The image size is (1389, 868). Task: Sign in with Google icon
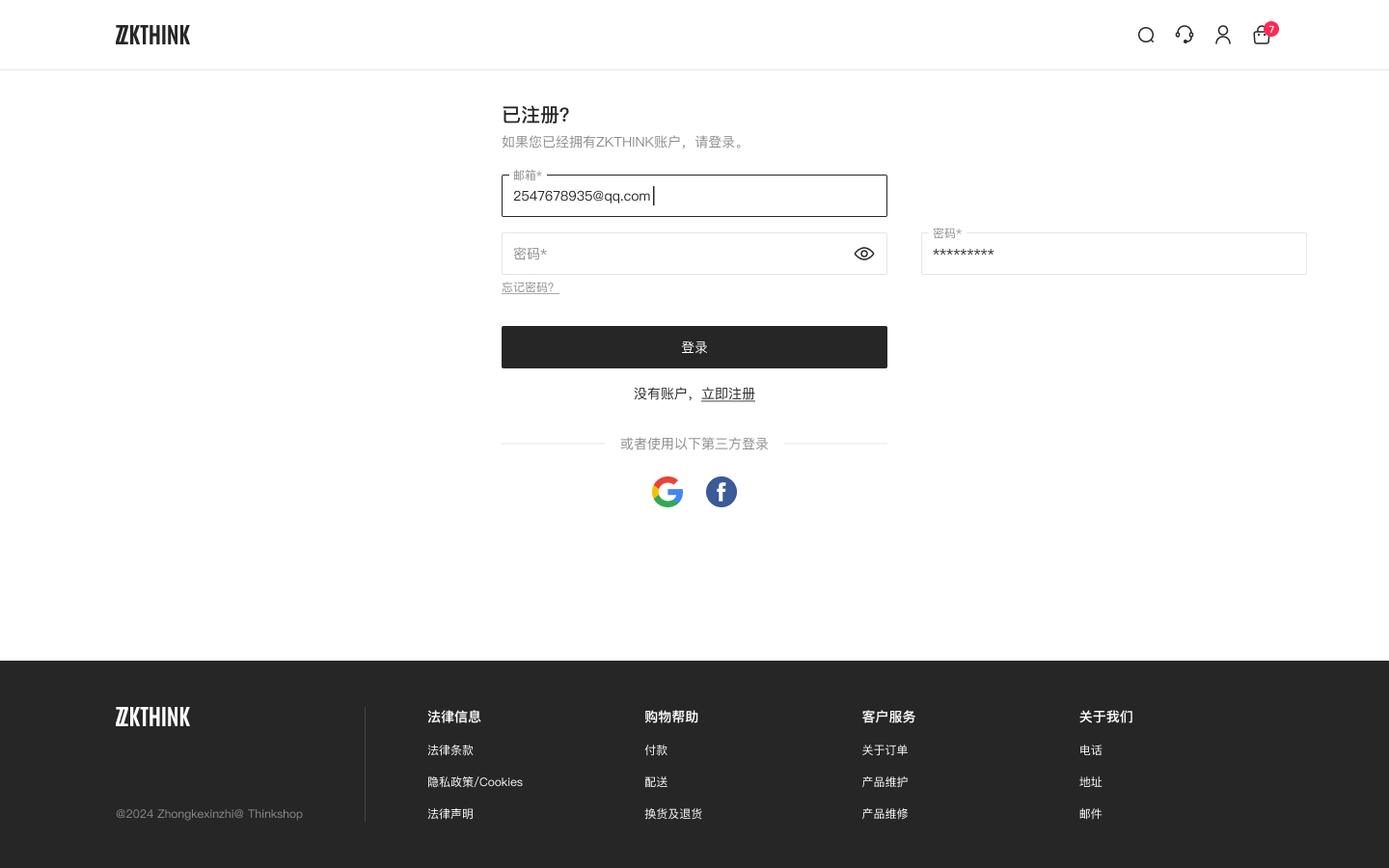pos(667,492)
